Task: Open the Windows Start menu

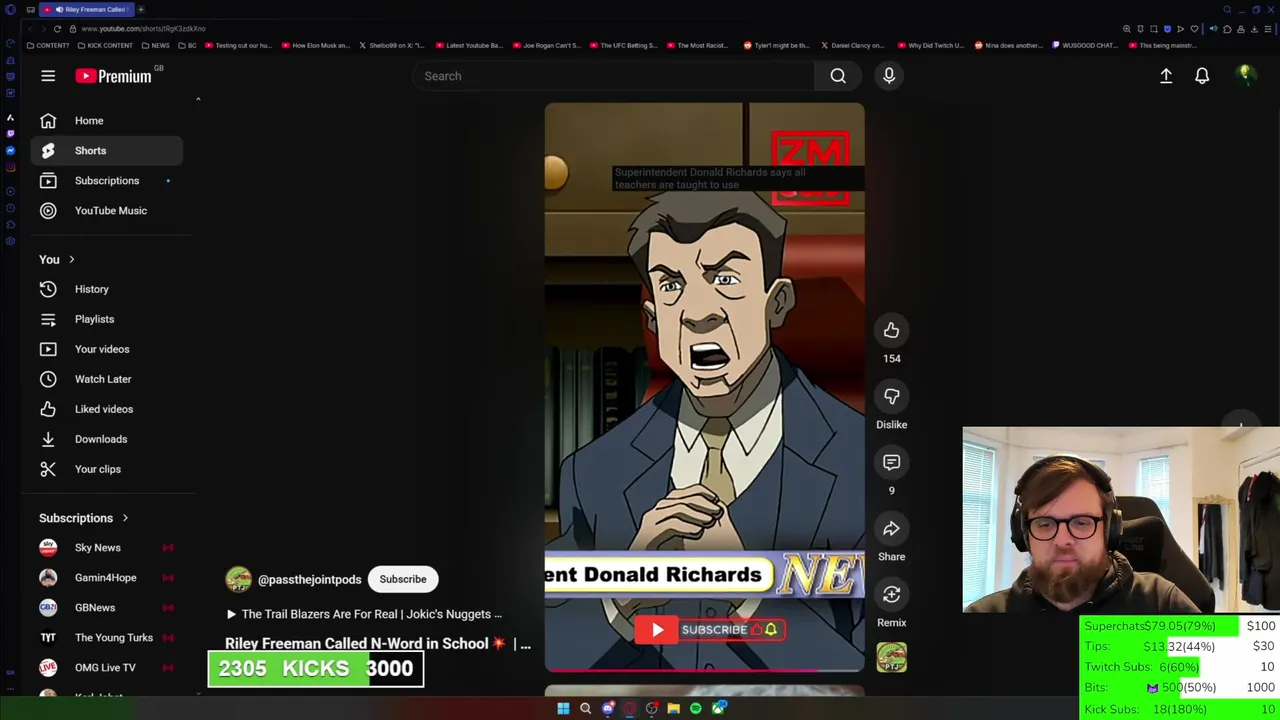Action: [563, 708]
